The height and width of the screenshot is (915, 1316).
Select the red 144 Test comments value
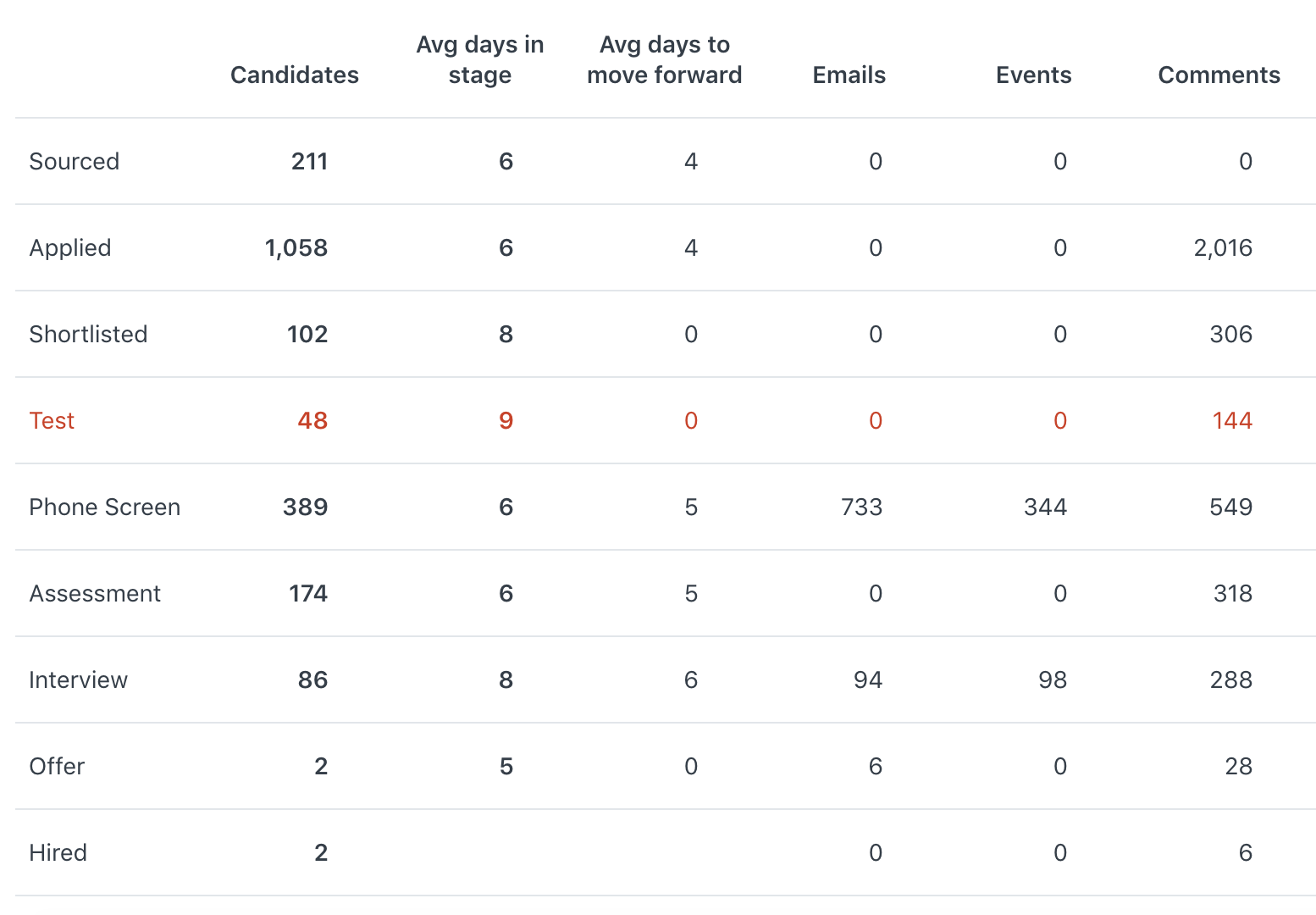[x=1232, y=421]
